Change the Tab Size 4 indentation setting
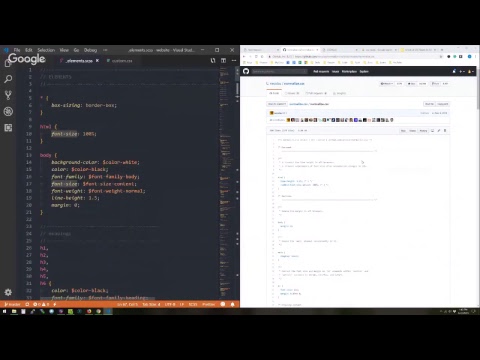The image size is (480, 360). click(151, 304)
